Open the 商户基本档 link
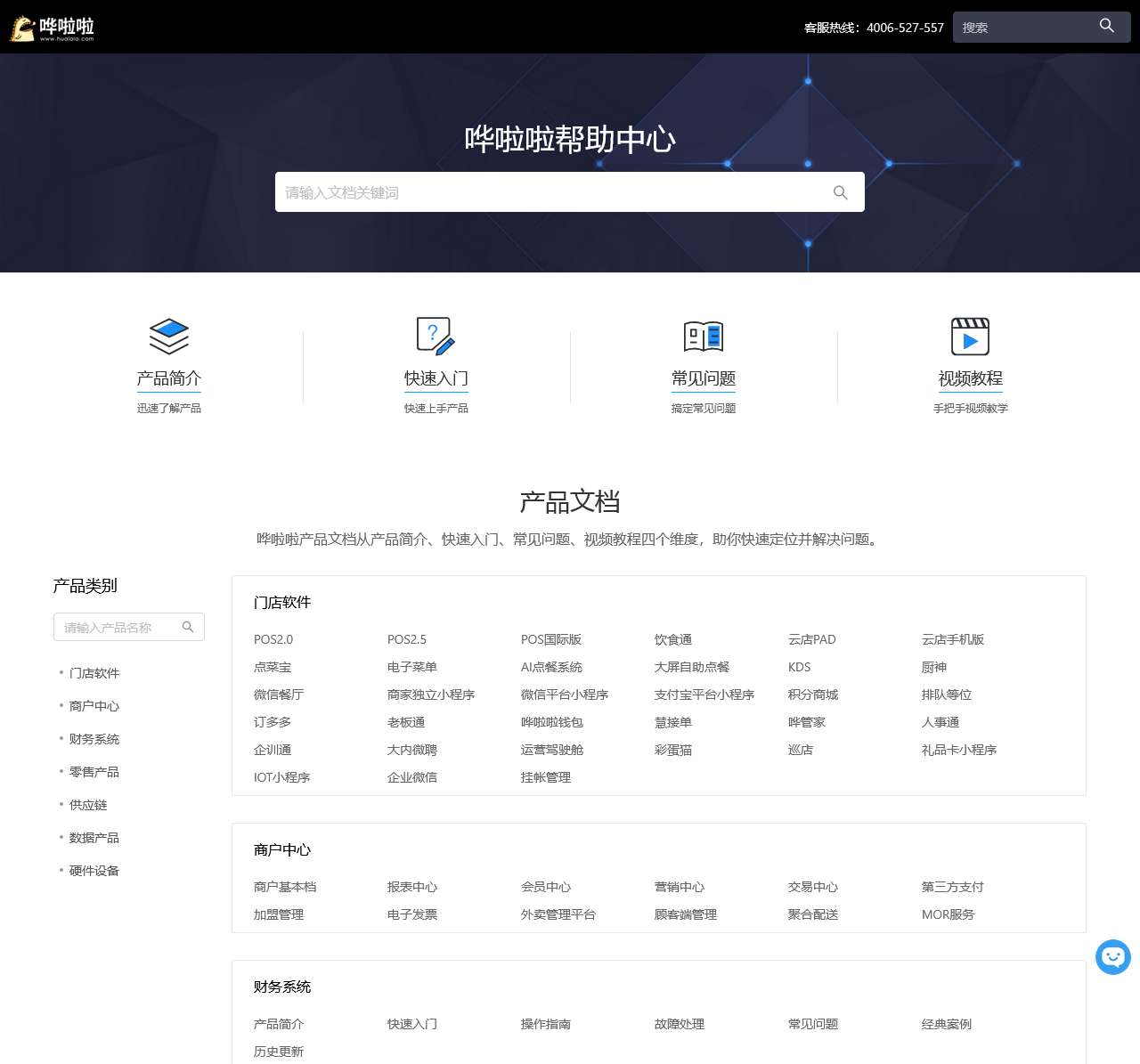This screenshot has height=1064, width=1140. [x=285, y=887]
